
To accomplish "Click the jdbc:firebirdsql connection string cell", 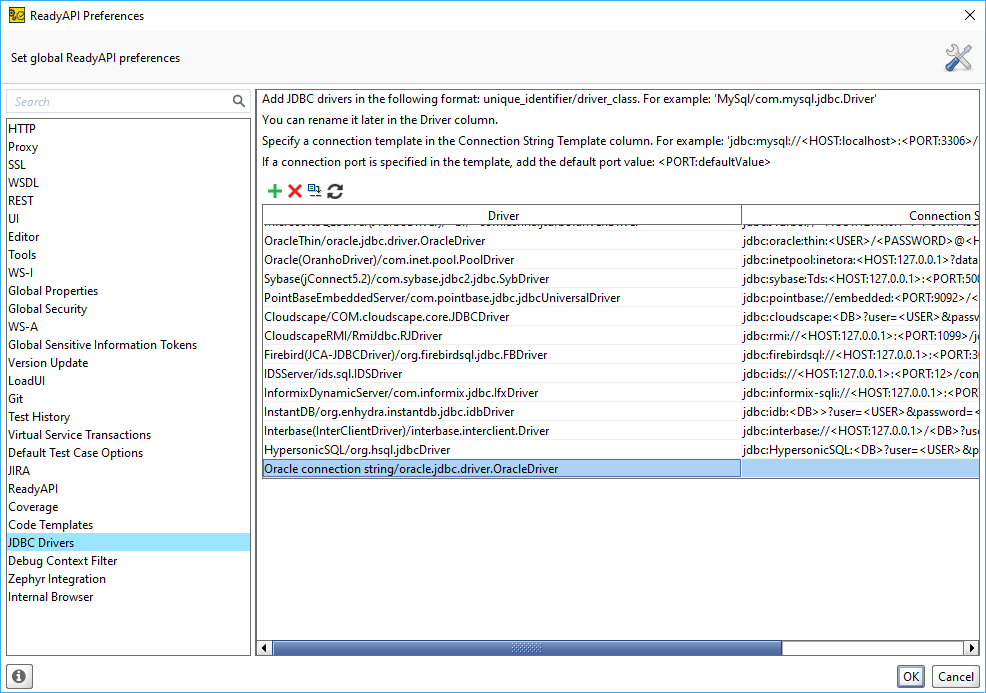I will (x=860, y=355).
